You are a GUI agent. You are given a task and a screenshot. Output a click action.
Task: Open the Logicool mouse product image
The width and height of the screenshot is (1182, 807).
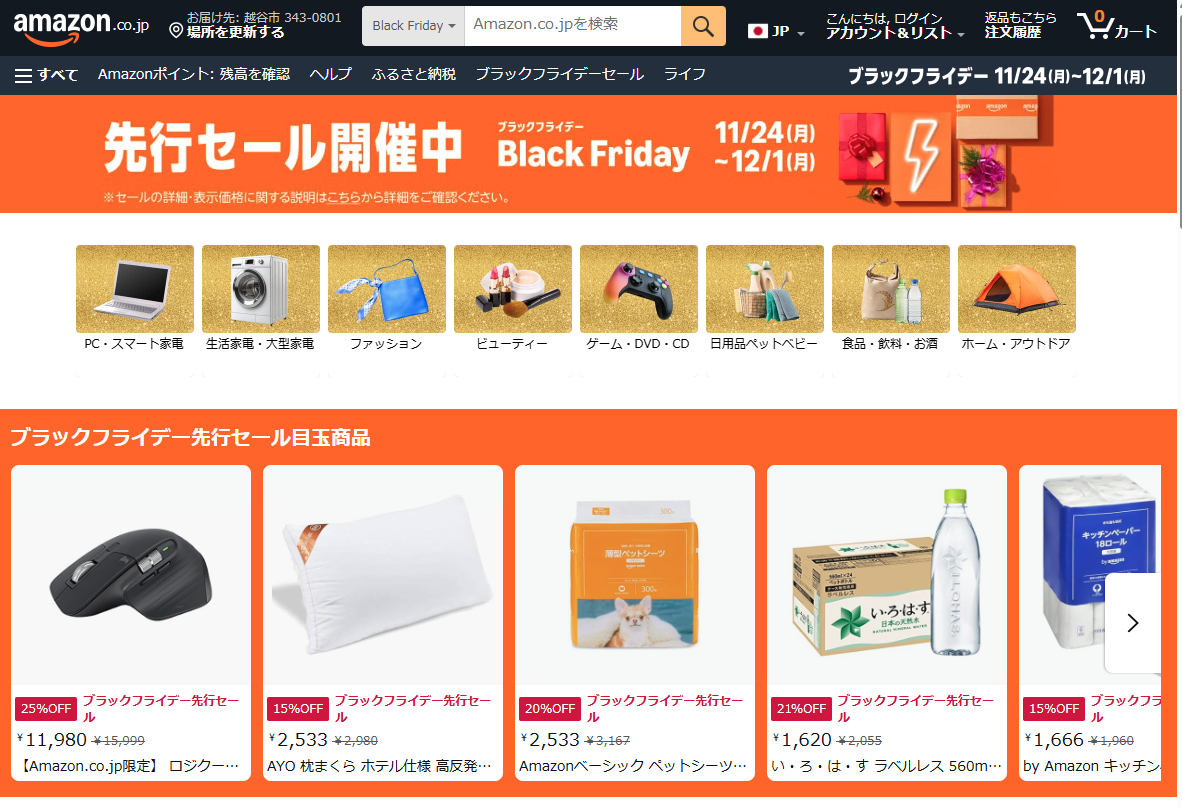pos(131,574)
